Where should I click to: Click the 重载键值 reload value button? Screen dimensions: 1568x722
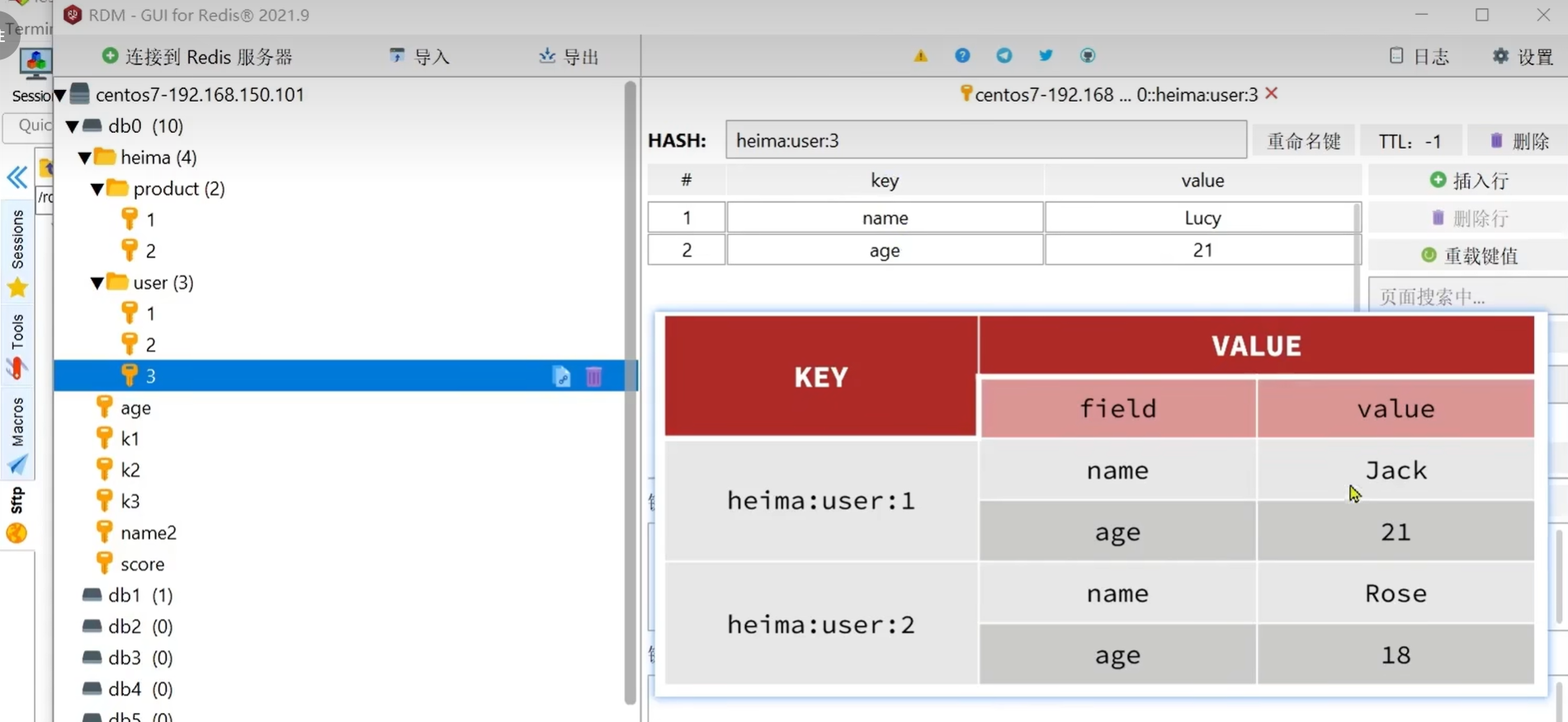[x=1469, y=256]
